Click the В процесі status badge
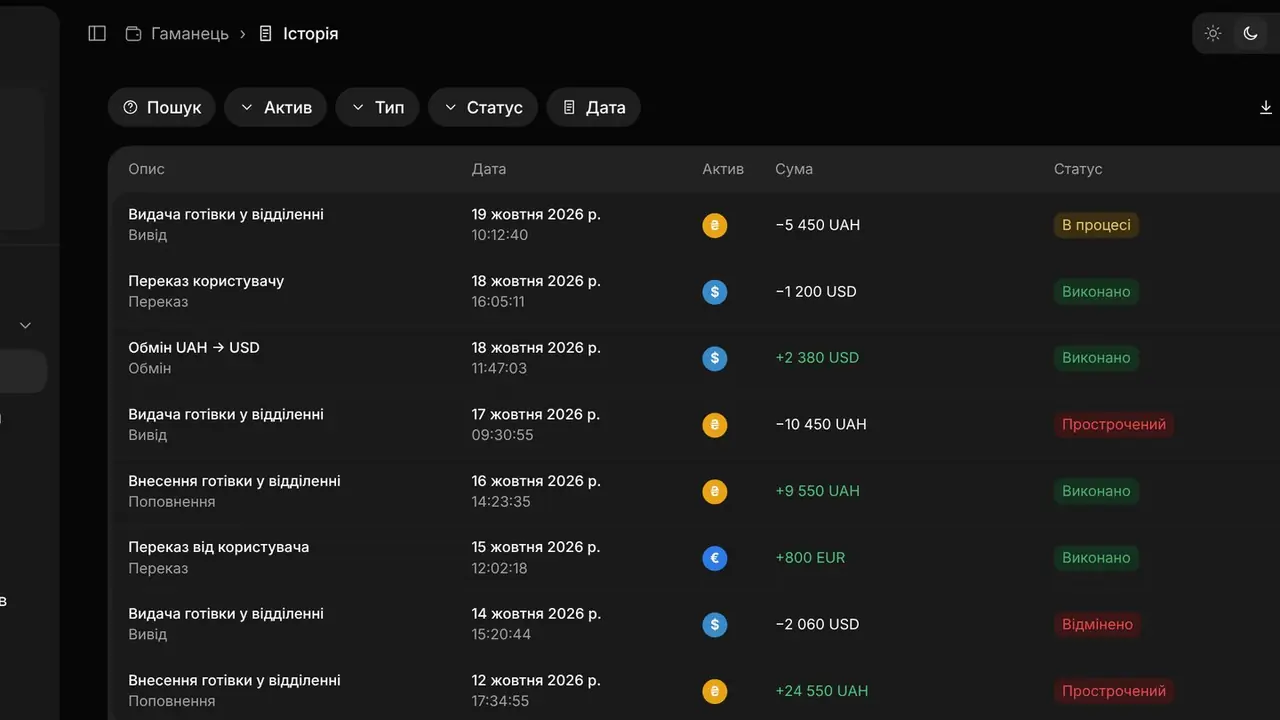The width and height of the screenshot is (1280, 720). tap(1096, 225)
